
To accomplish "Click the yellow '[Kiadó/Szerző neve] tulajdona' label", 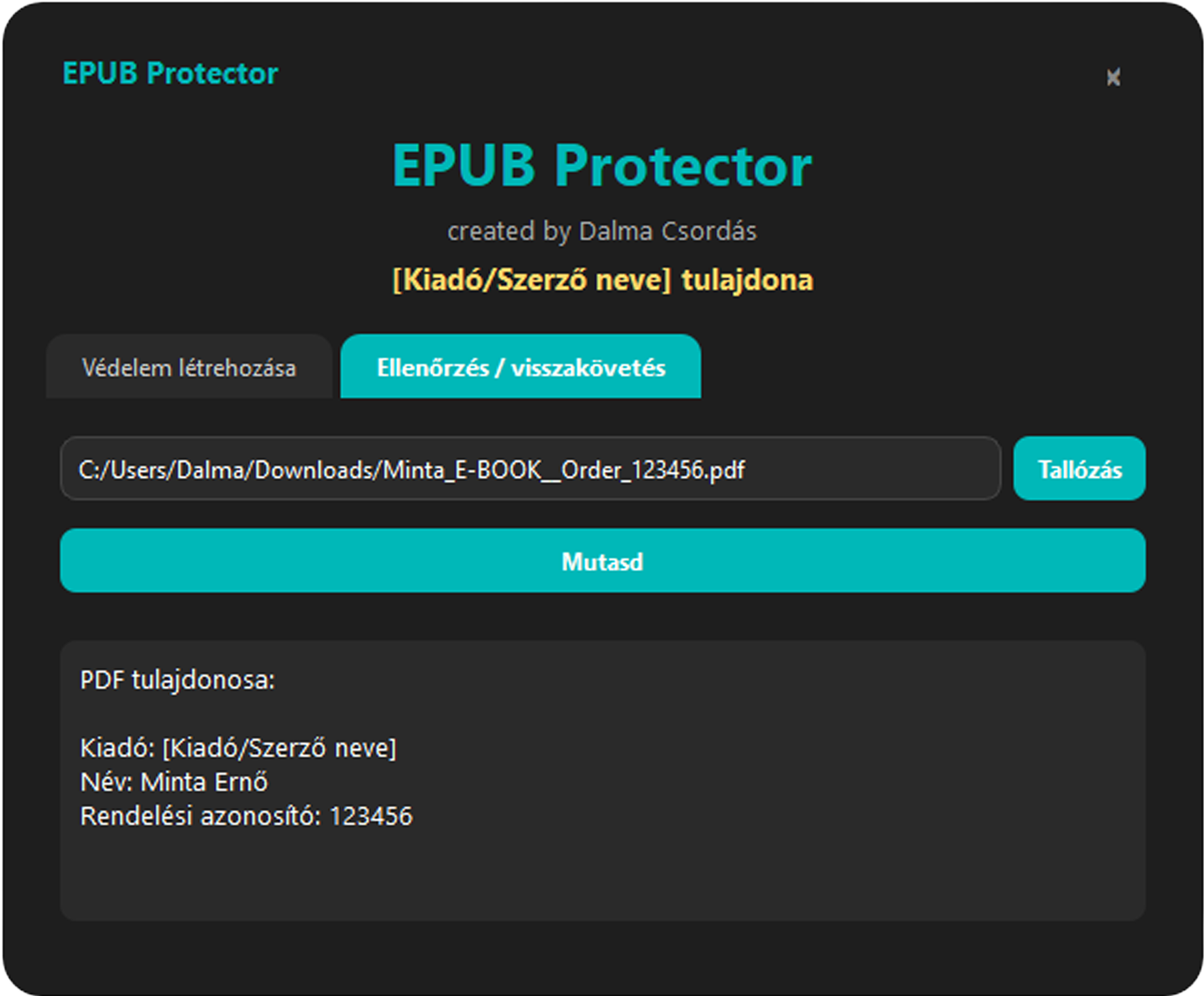I will pos(602,280).
